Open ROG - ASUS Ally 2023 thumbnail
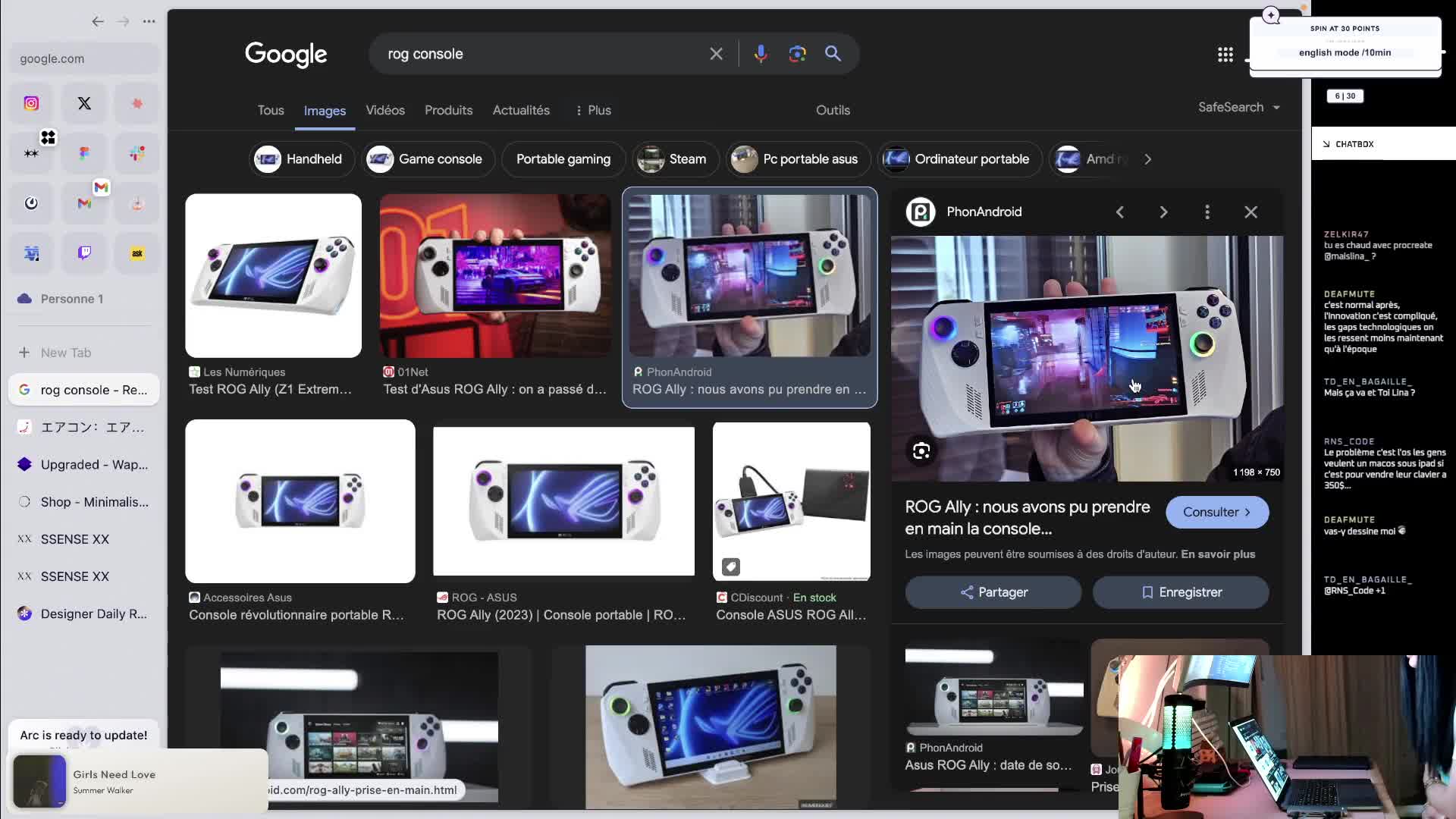 [x=563, y=501]
